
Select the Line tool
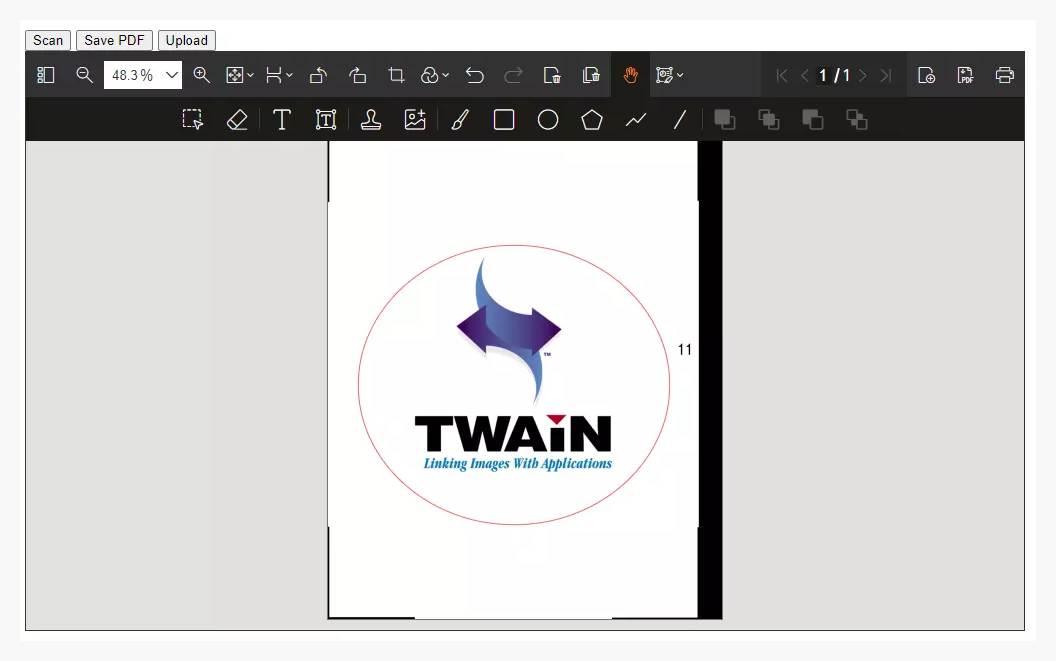[x=680, y=120]
